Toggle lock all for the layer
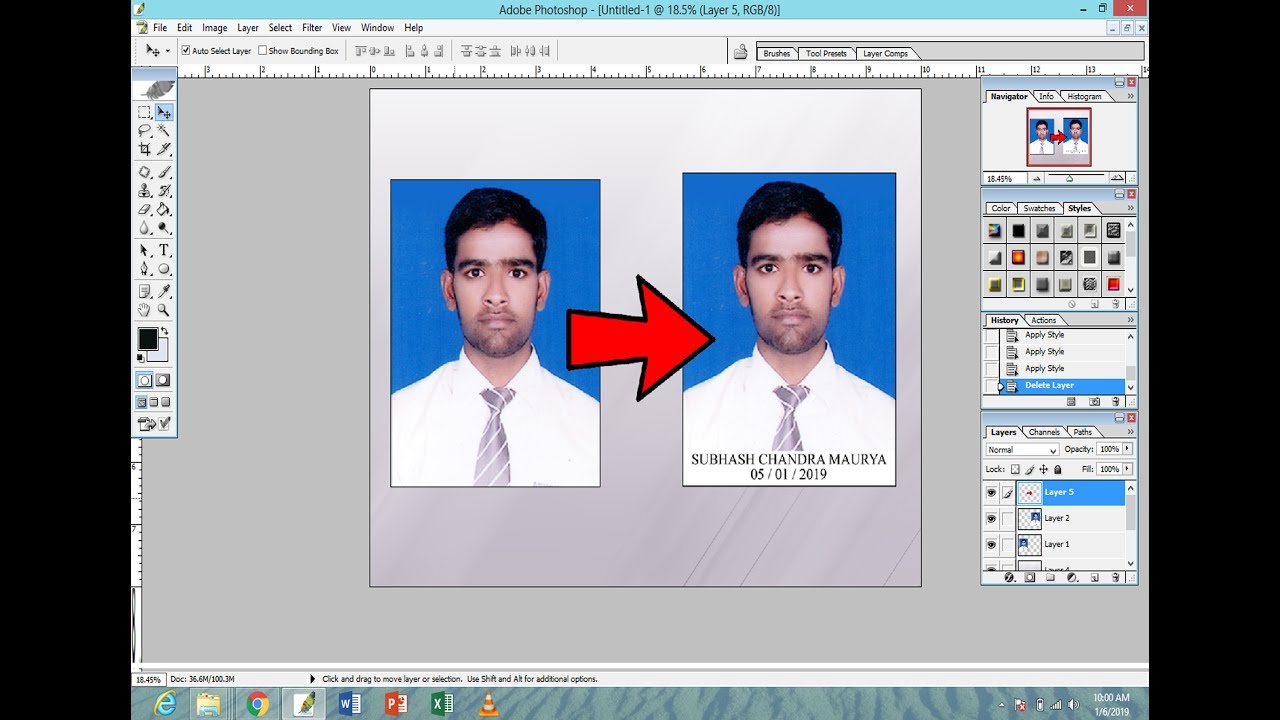This screenshot has width=1280, height=720. click(1057, 469)
